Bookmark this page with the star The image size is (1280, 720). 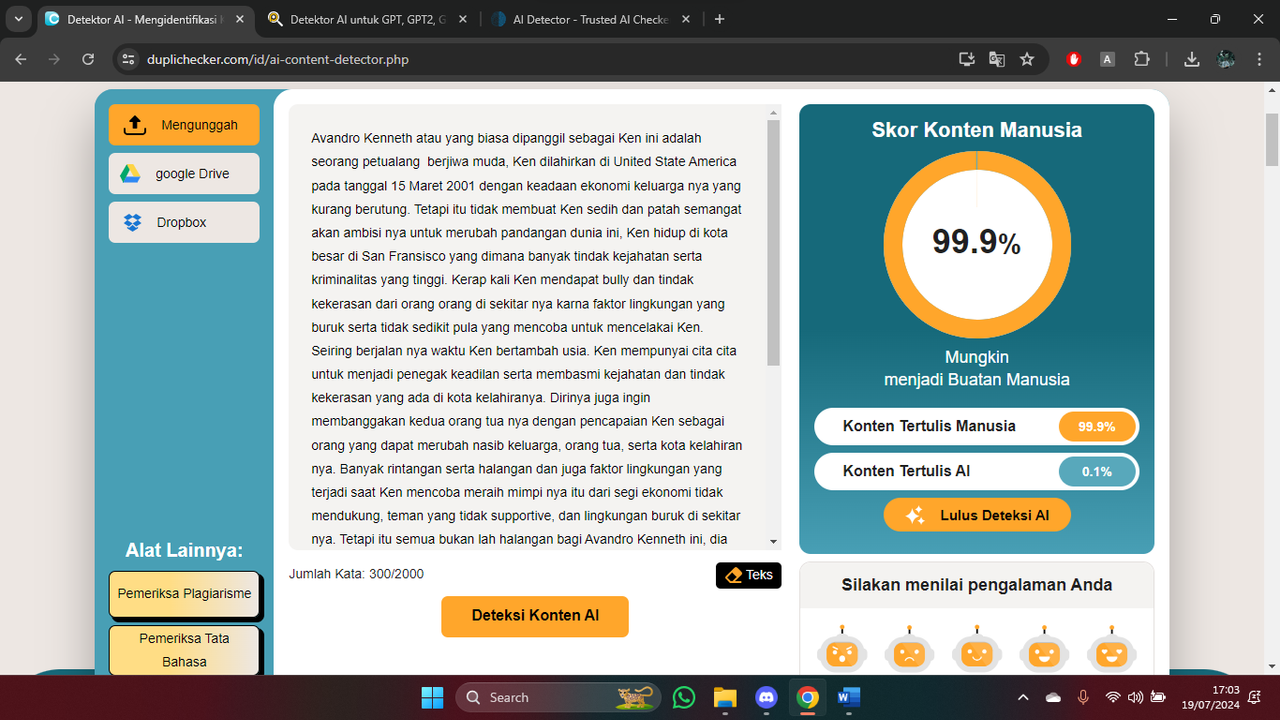tap(1027, 59)
